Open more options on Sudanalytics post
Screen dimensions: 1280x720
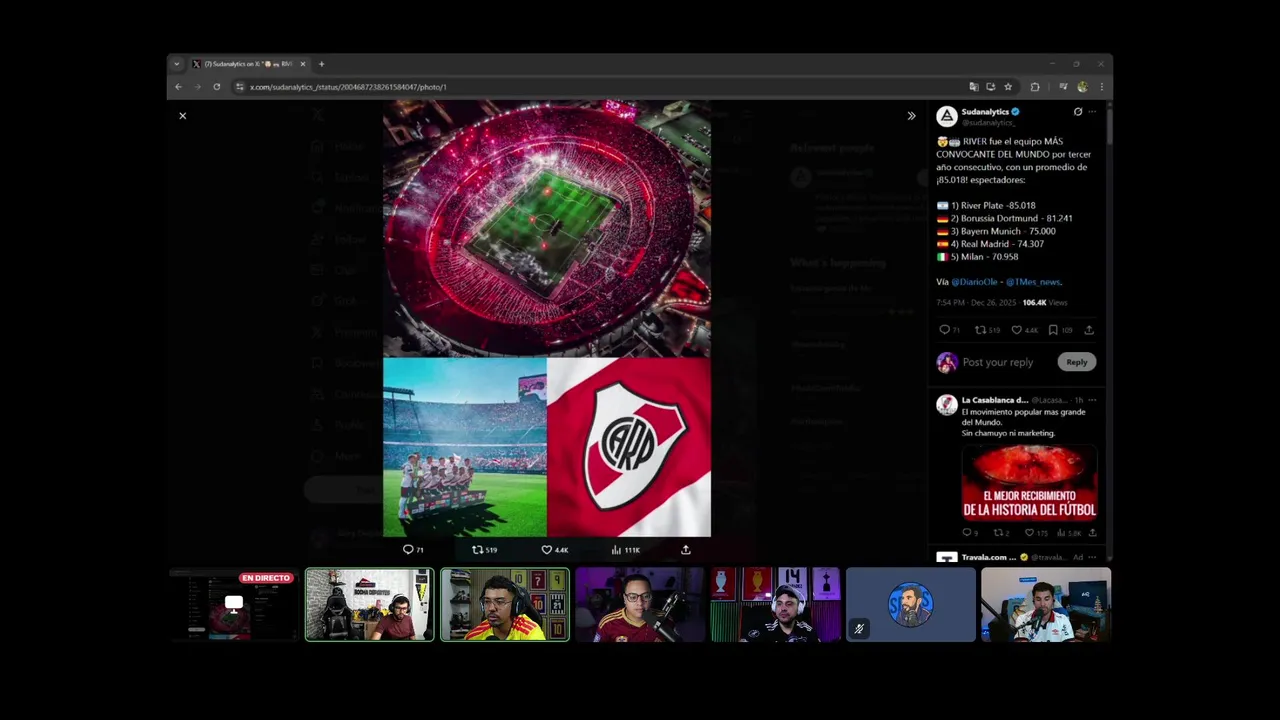[x=1092, y=112]
